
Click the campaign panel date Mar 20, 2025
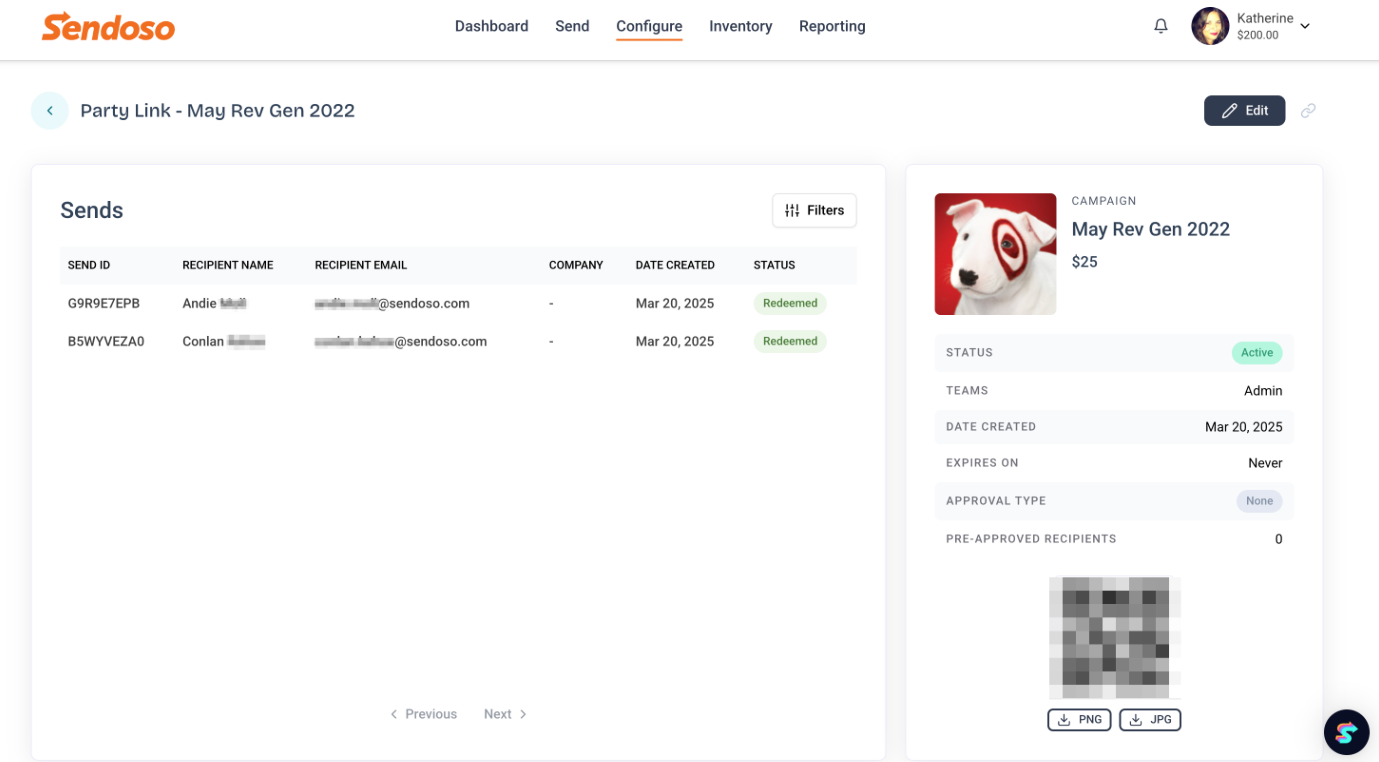pyautogui.click(x=1244, y=427)
